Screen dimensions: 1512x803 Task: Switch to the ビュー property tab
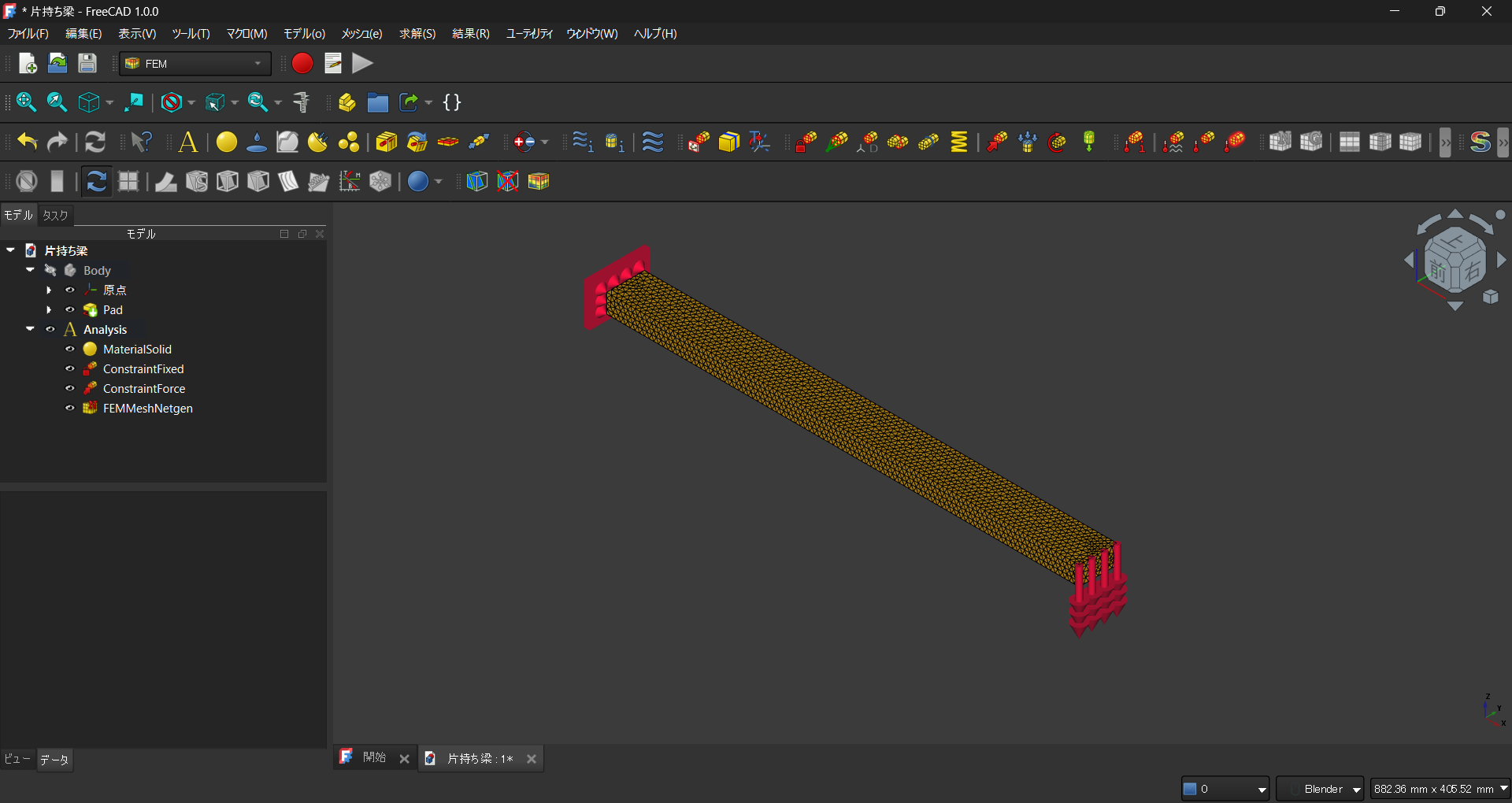tap(17, 760)
